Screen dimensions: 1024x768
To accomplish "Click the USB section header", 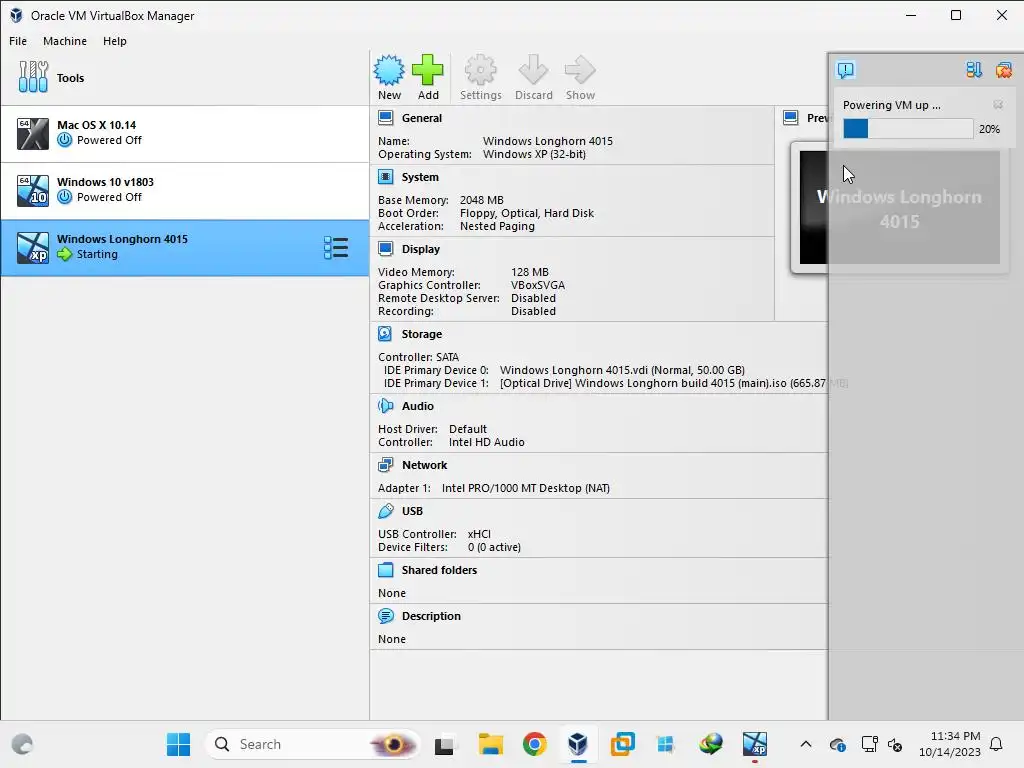I will click(x=412, y=511).
